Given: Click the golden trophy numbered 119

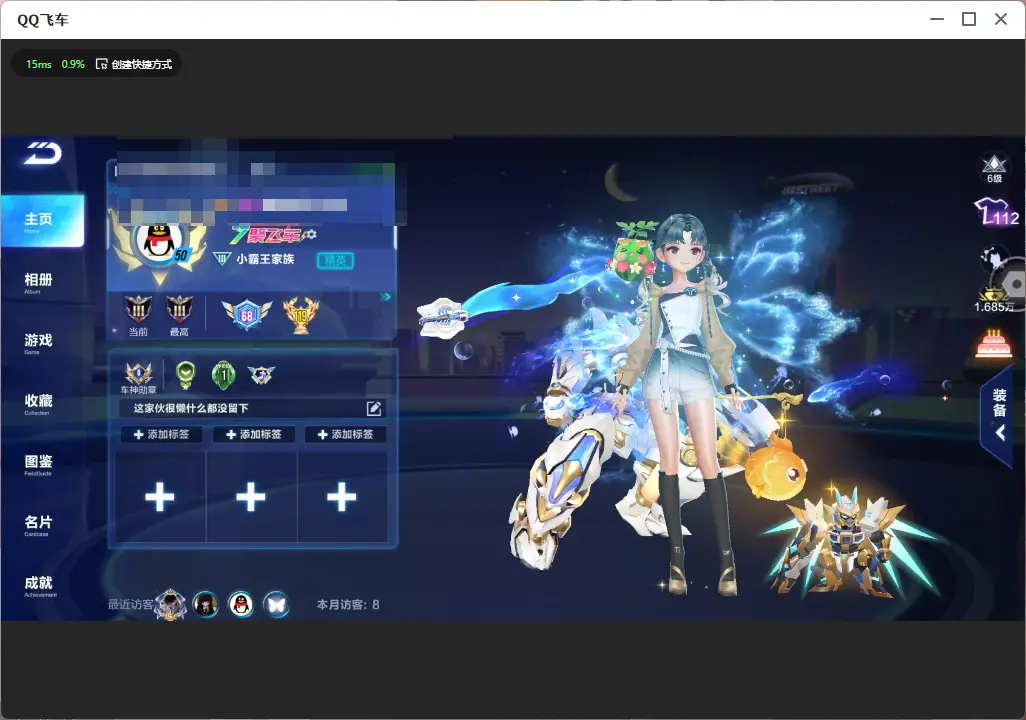Looking at the screenshot, I should [x=301, y=315].
